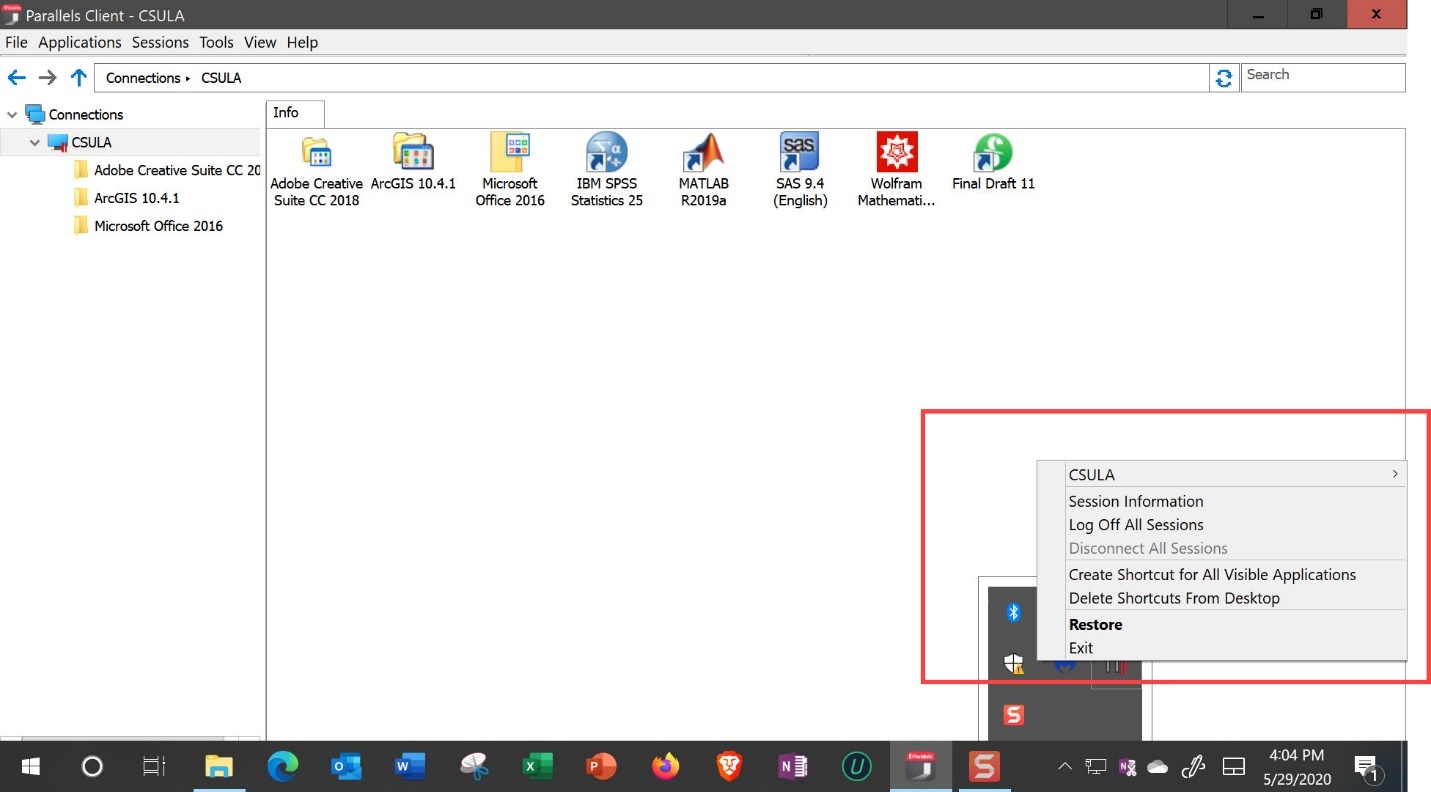
Task: Open Adobe Creative Suite CC 2018 folder icon
Action: [x=316, y=154]
